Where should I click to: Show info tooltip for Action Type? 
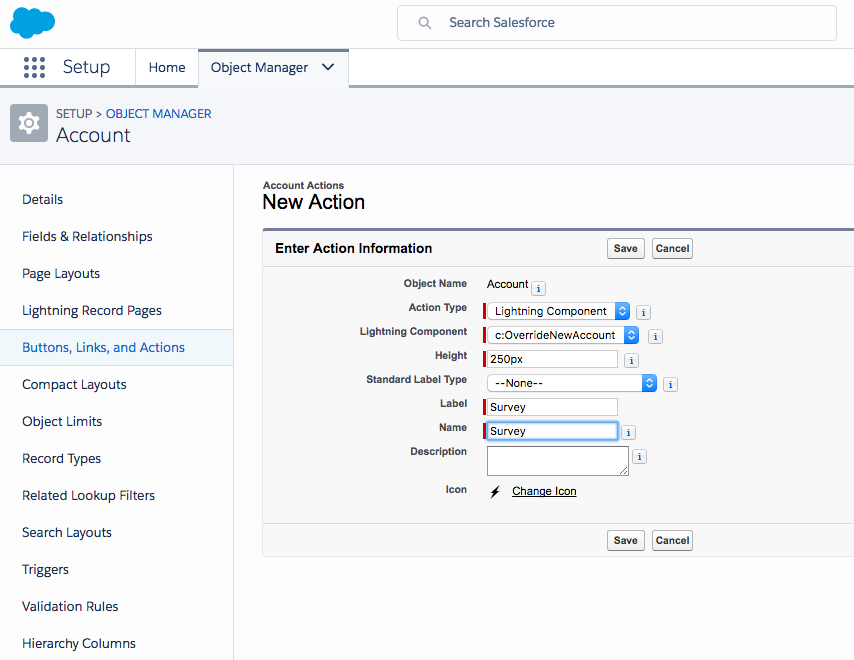pyautogui.click(x=643, y=312)
